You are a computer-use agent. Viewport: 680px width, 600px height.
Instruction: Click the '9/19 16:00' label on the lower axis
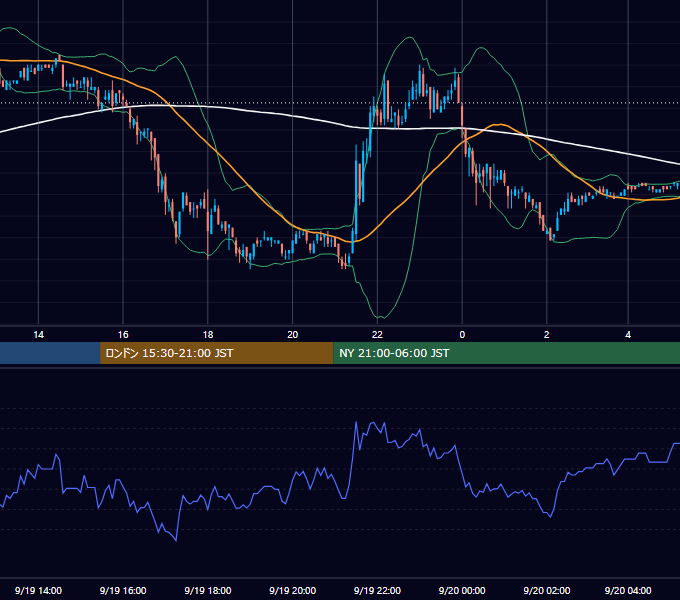pyautogui.click(x=123, y=590)
